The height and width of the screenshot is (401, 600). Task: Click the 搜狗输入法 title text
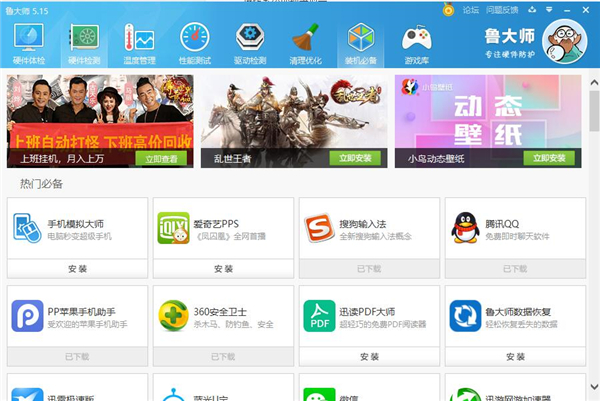[x=363, y=224]
